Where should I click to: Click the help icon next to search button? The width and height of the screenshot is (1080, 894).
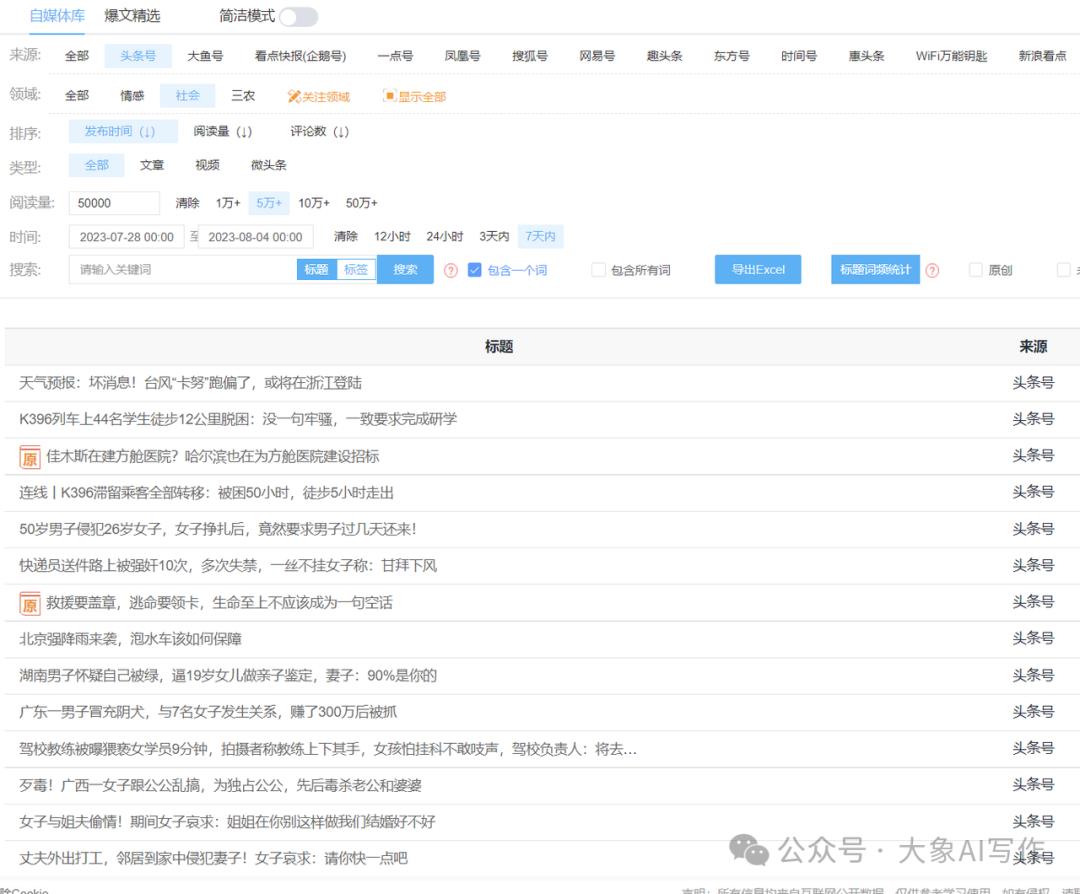(x=450, y=271)
